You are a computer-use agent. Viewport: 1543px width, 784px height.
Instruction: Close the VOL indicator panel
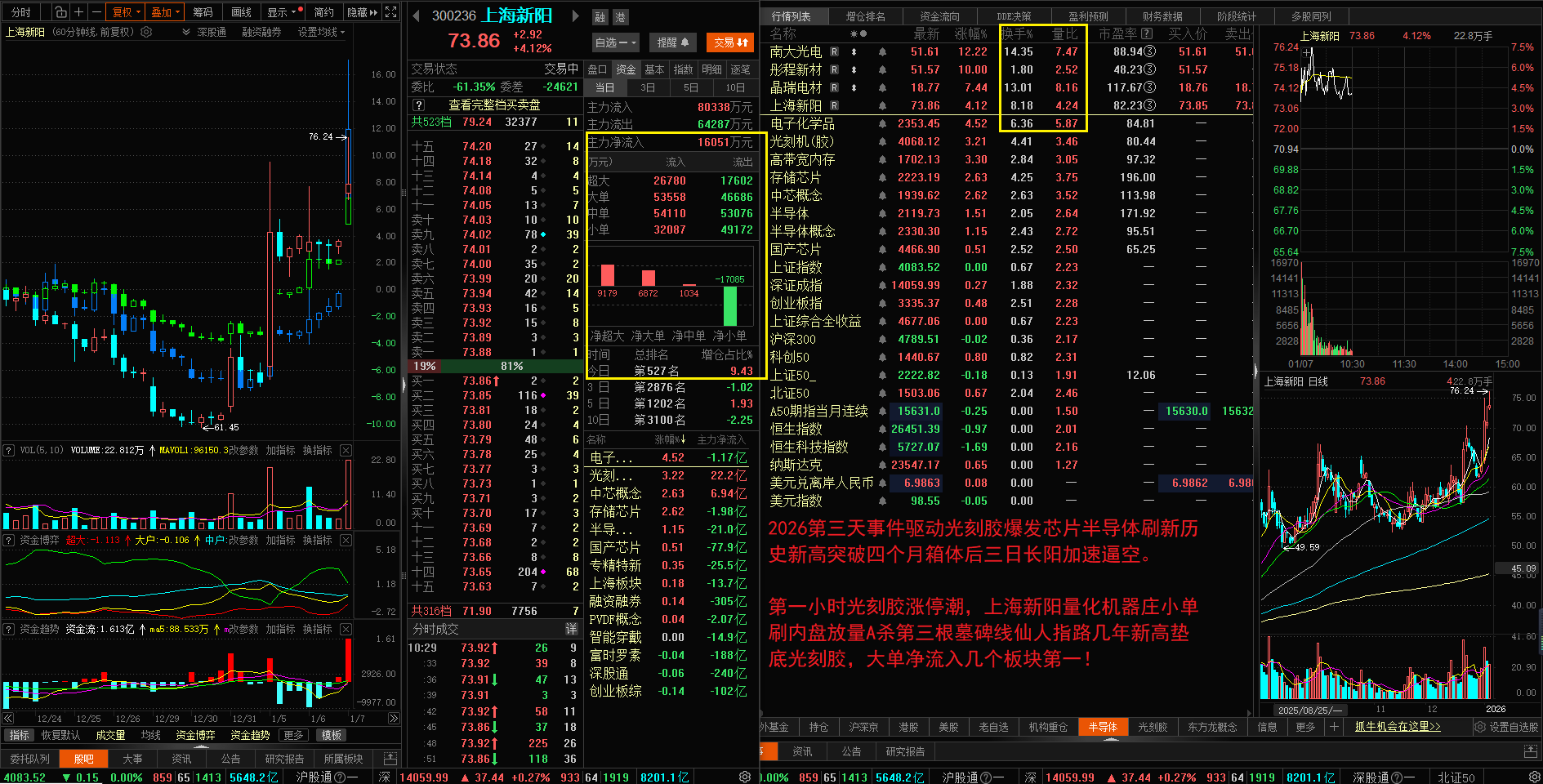[x=346, y=450]
